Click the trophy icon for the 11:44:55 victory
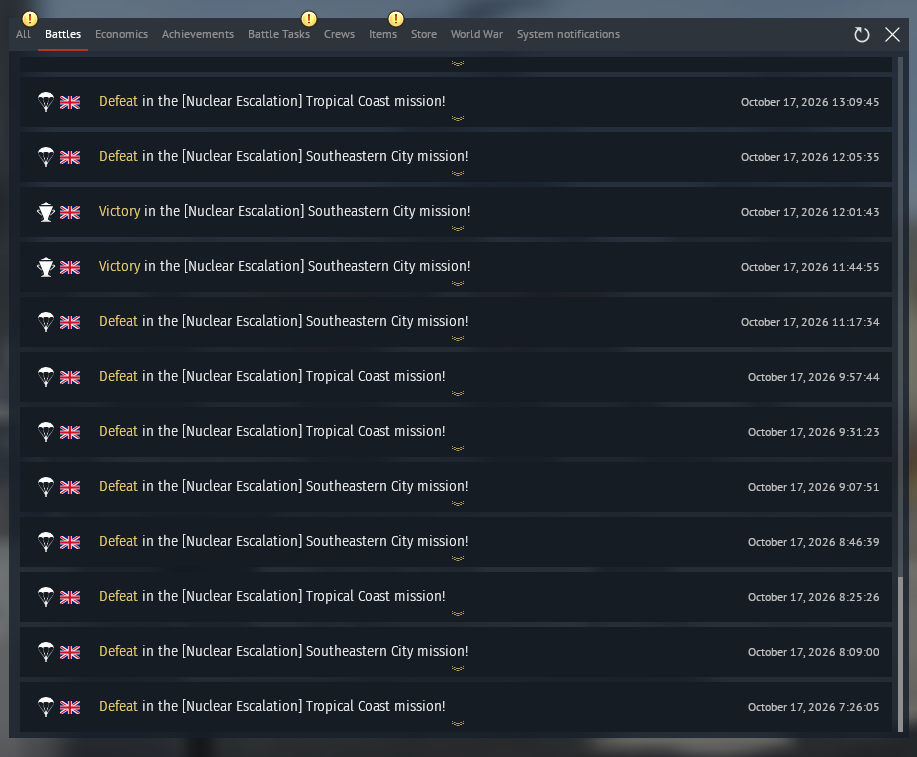Screen dimensions: 917x757 pos(46,267)
